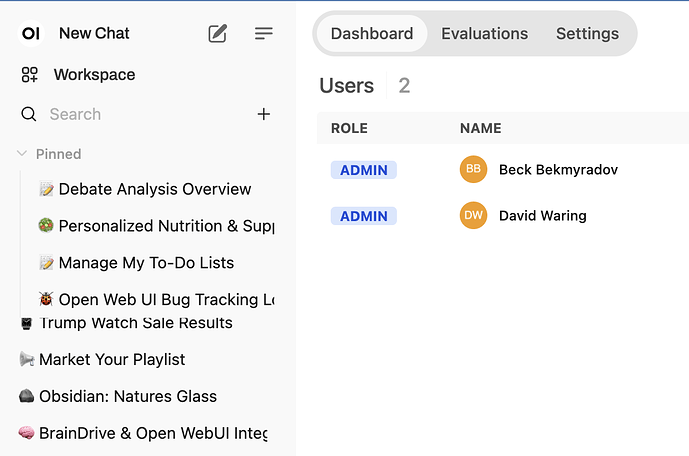
Task: Click the plus icon beside Search
Action: click(264, 114)
